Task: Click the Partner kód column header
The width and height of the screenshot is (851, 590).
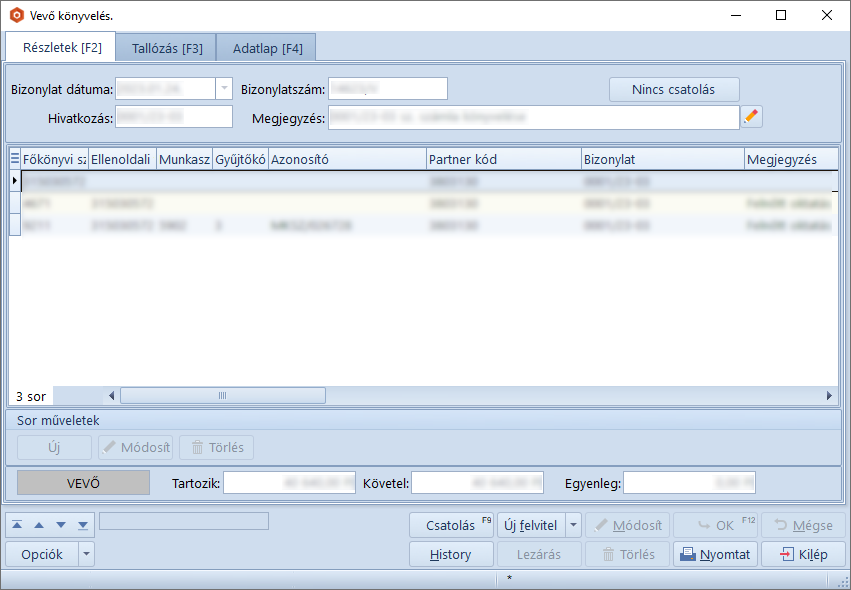Action: click(503, 159)
